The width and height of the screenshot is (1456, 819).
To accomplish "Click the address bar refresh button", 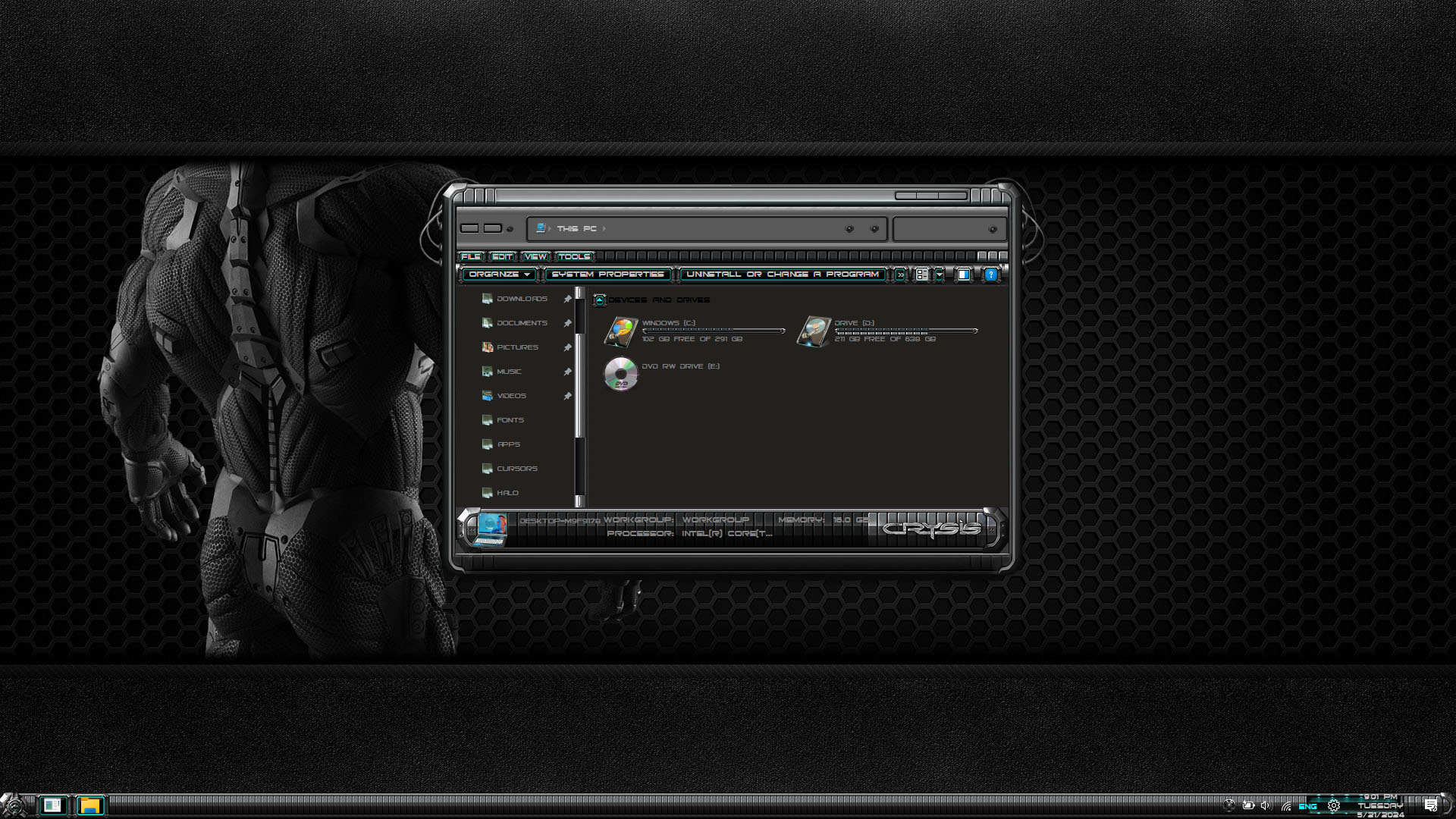I will pyautogui.click(x=874, y=228).
